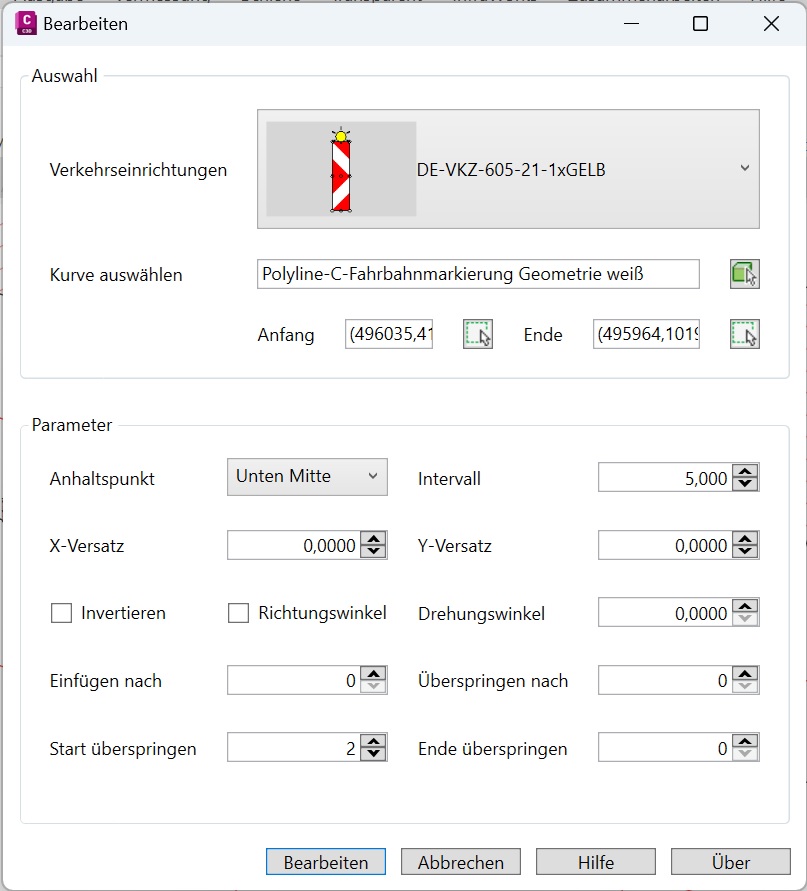Expand the Anhaltspunkt Unten Mitte dropdown
The image size is (807, 891).
point(307,477)
